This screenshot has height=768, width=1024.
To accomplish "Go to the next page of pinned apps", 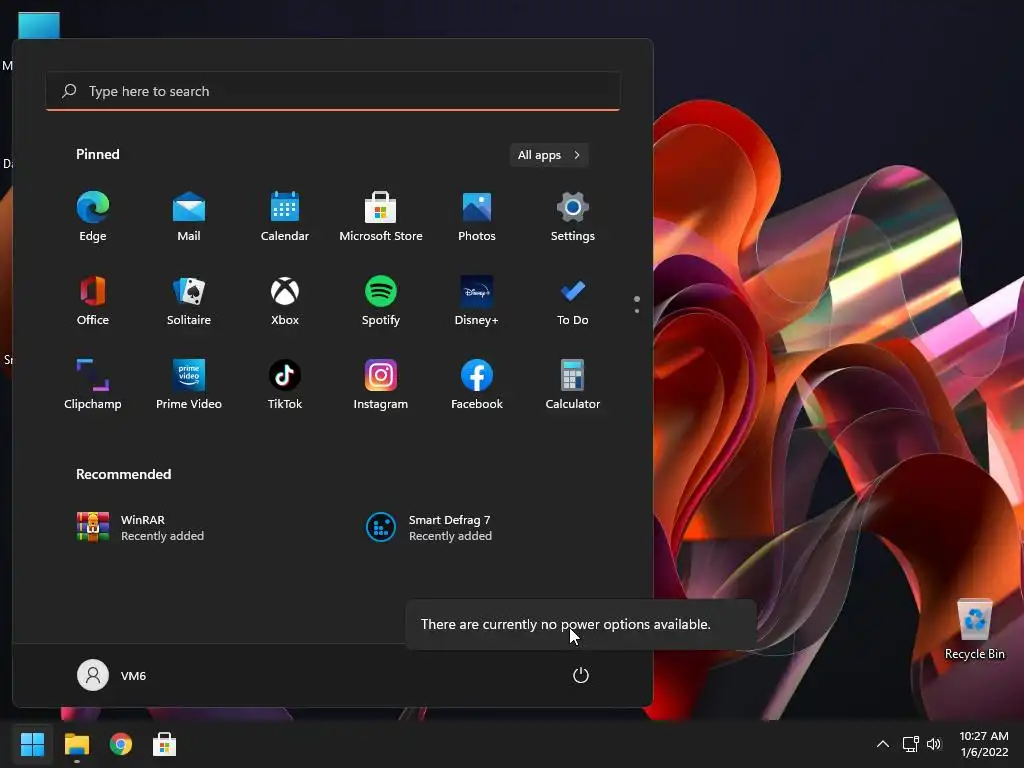I will pyautogui.click(x=637, y=311).
